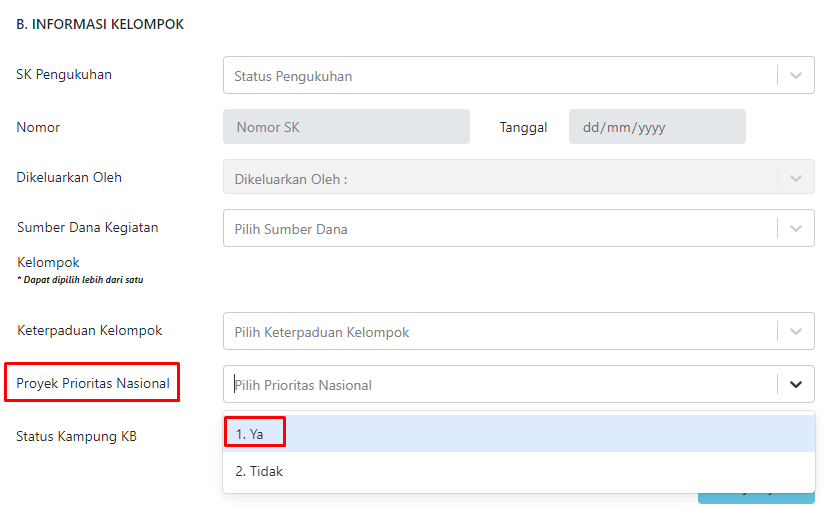This screenshot has height=532, width=828.
Task: Click the Tanggal date field
Action: pyautogui.click(x=657, y=127)
